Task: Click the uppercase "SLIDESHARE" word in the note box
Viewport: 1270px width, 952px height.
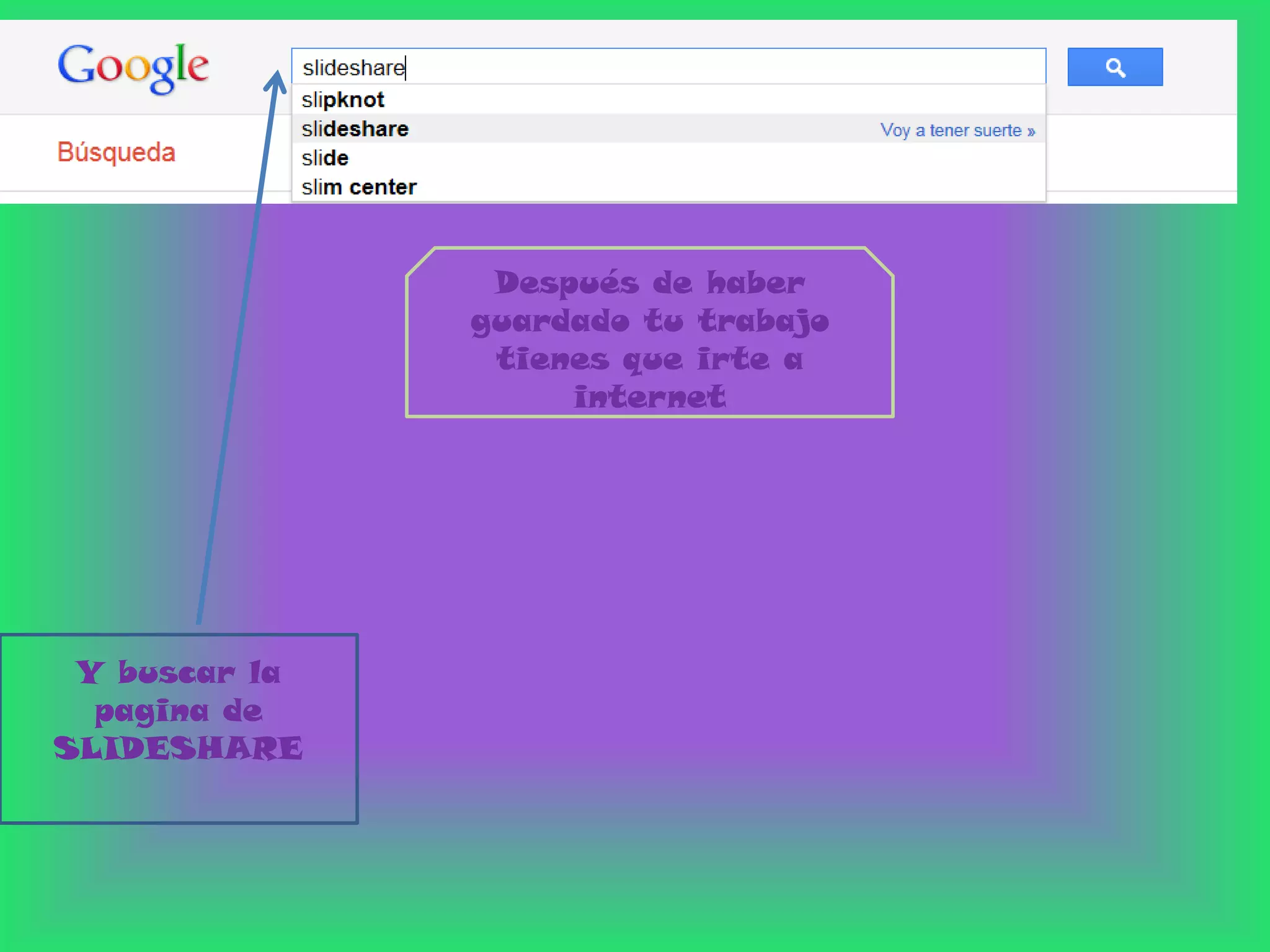Action: [178, 748]
